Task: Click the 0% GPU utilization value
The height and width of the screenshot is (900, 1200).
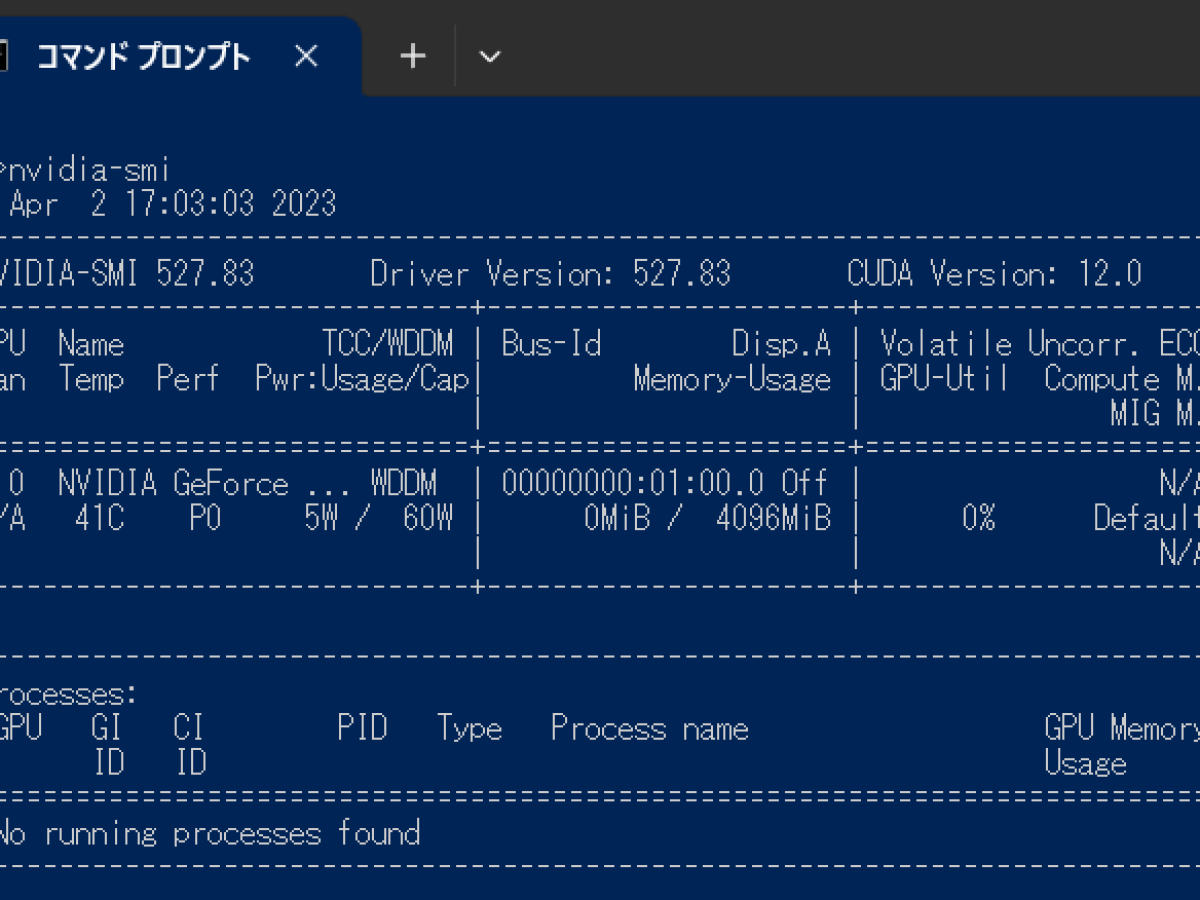Action: click(978, 519)
